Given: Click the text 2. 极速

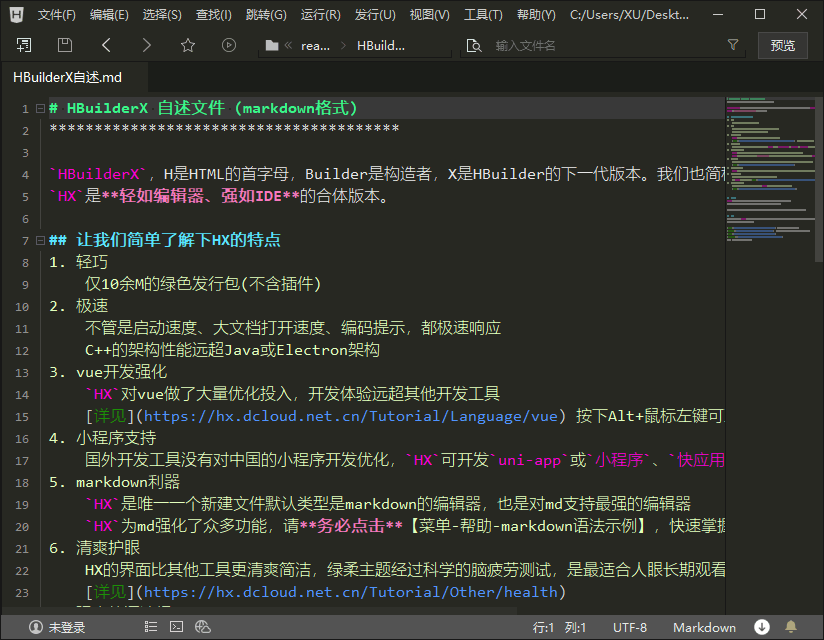Looking at the screenshot, I should (78, 306).
